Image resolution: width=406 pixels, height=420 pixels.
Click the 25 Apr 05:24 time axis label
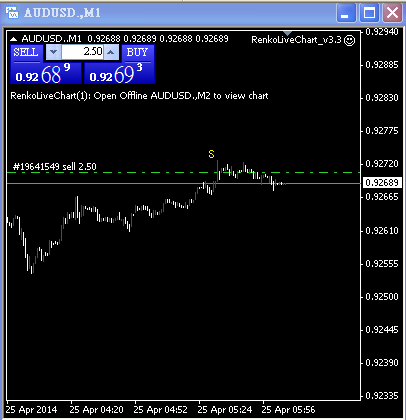(x=225, y=410)
